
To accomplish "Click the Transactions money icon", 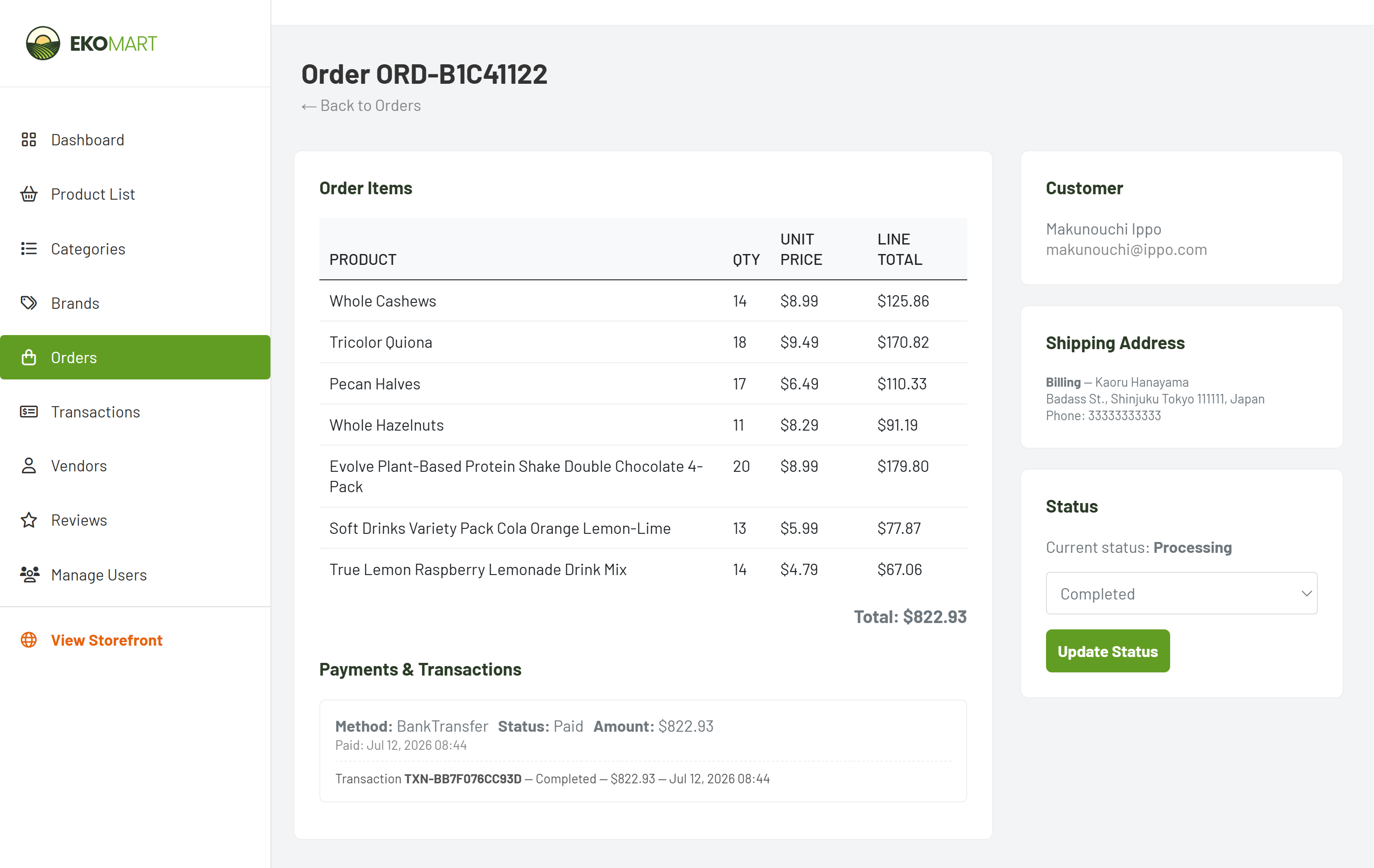I will 29,412.
